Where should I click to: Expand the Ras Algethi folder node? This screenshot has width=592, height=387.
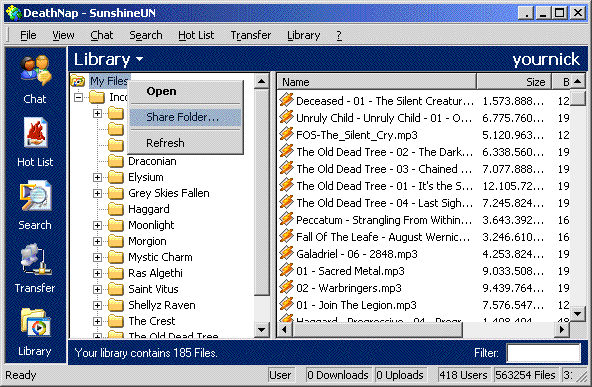pyautogui.click(x=97, y=273)
